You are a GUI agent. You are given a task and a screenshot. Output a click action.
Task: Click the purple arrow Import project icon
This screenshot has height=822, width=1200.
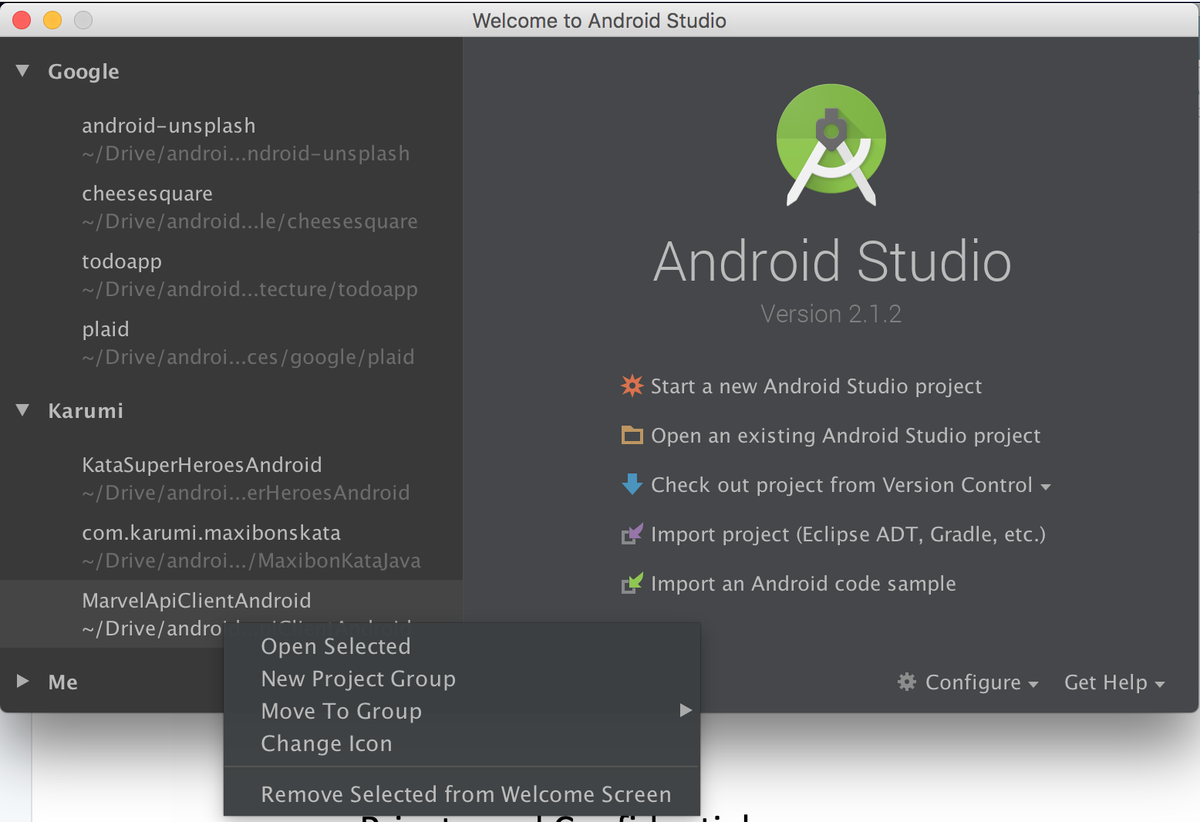[632, 534]
